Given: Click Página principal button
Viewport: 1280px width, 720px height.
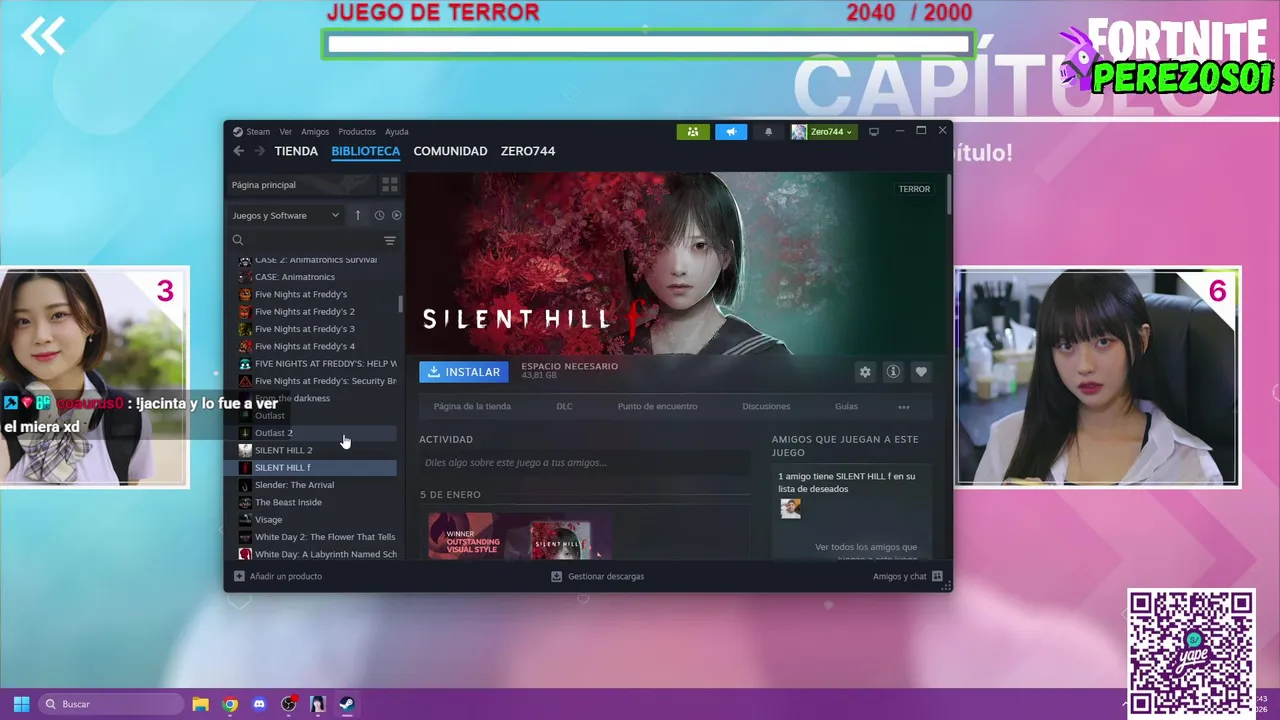Looking at the screenshot, I should (x=301, y=185).
